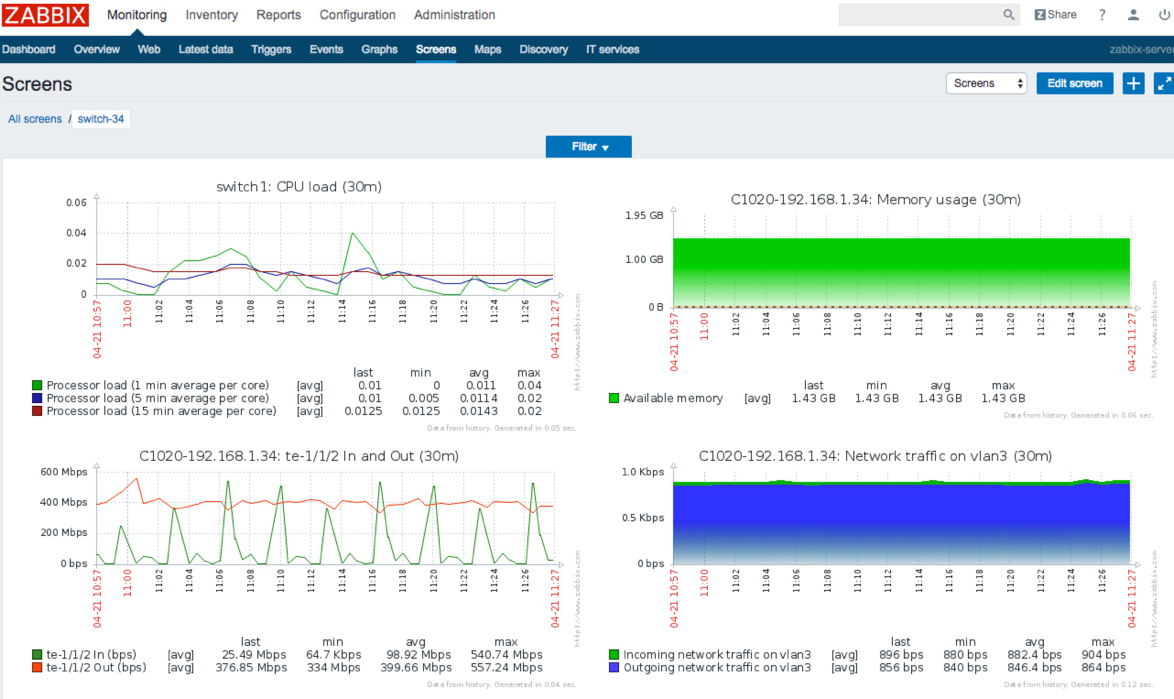Open the user profile icon
1174x699 pixels.
1133,15
